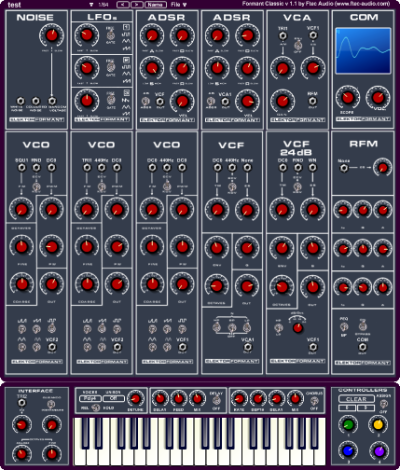Image resolution: width=400 pixels, height=470 pixels.
Task: Toggle the Chorus effect on/off switch
Action: (314, 400)
